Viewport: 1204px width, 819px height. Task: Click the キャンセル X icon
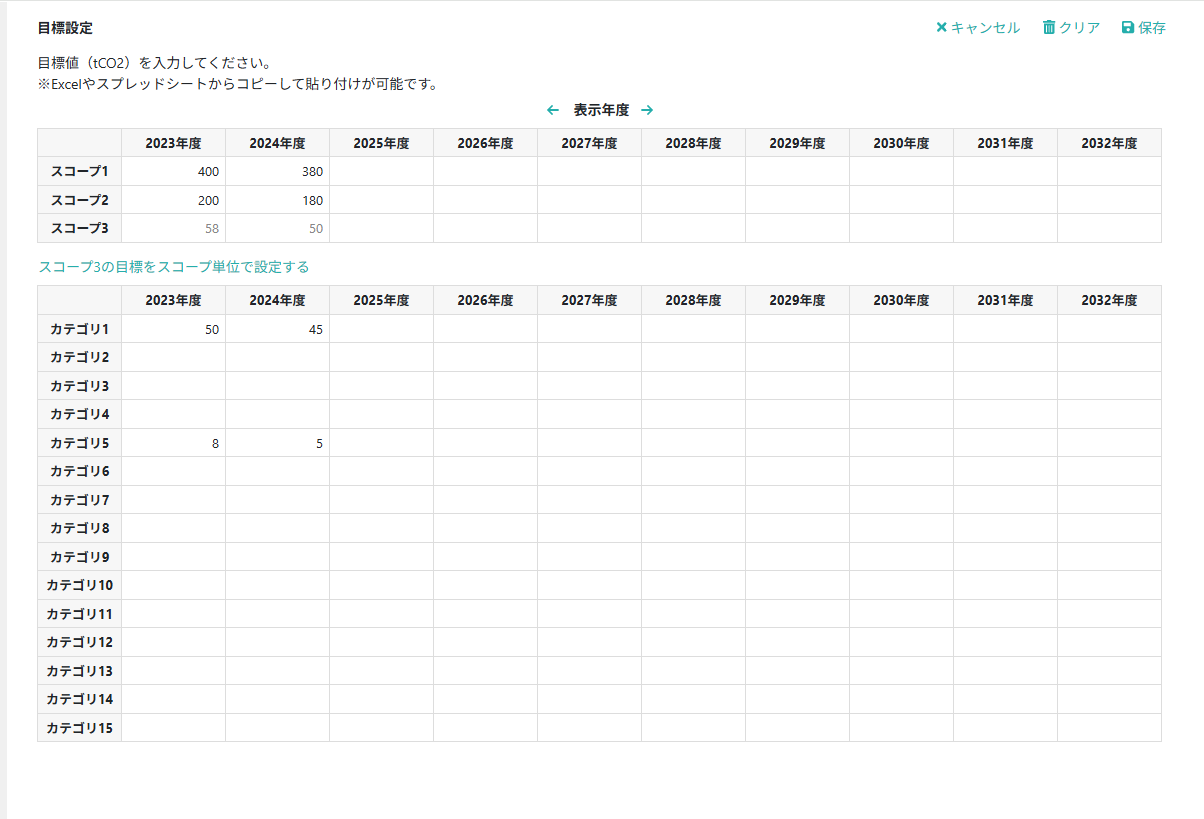click(941, 27)
